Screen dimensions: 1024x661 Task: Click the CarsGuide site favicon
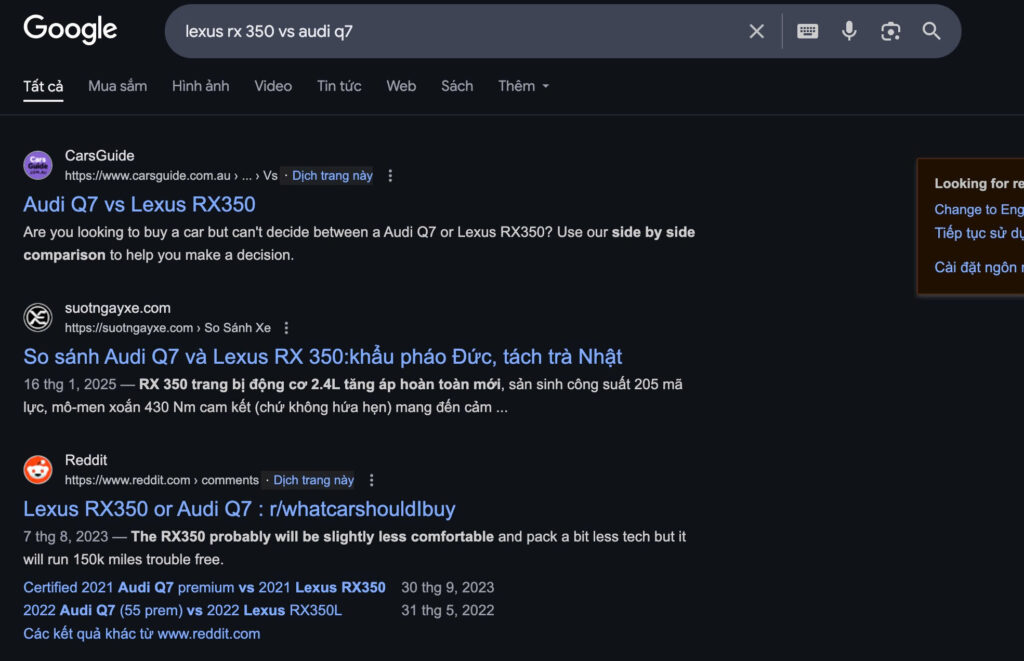click(38, 165)
